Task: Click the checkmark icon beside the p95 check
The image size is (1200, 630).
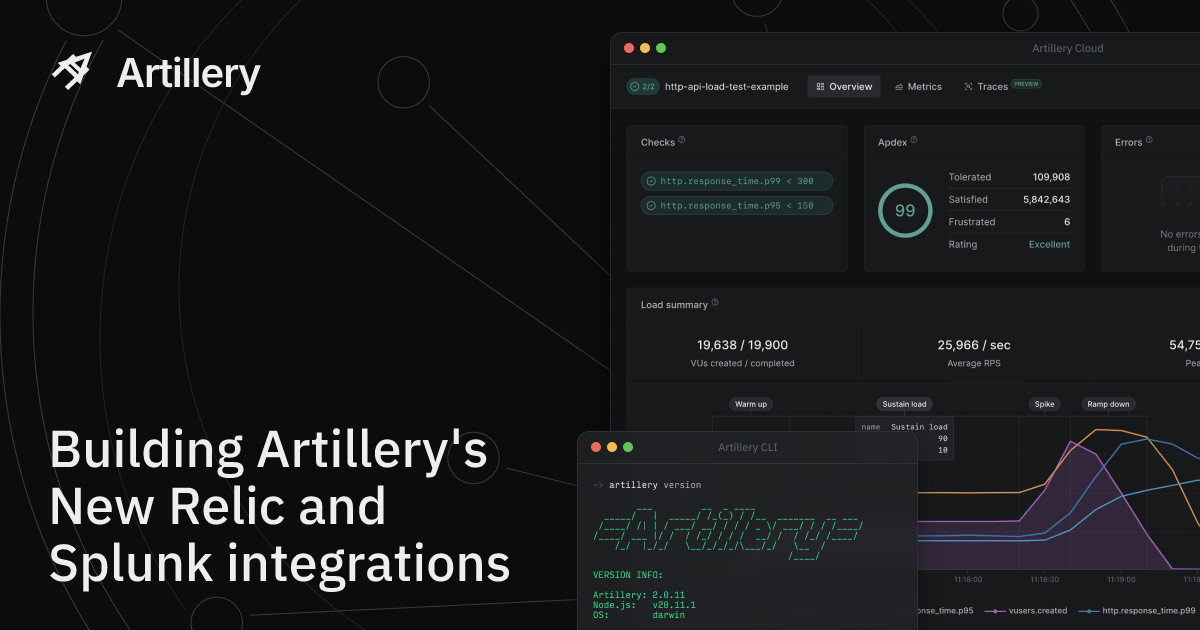Action: pos(651,206)
